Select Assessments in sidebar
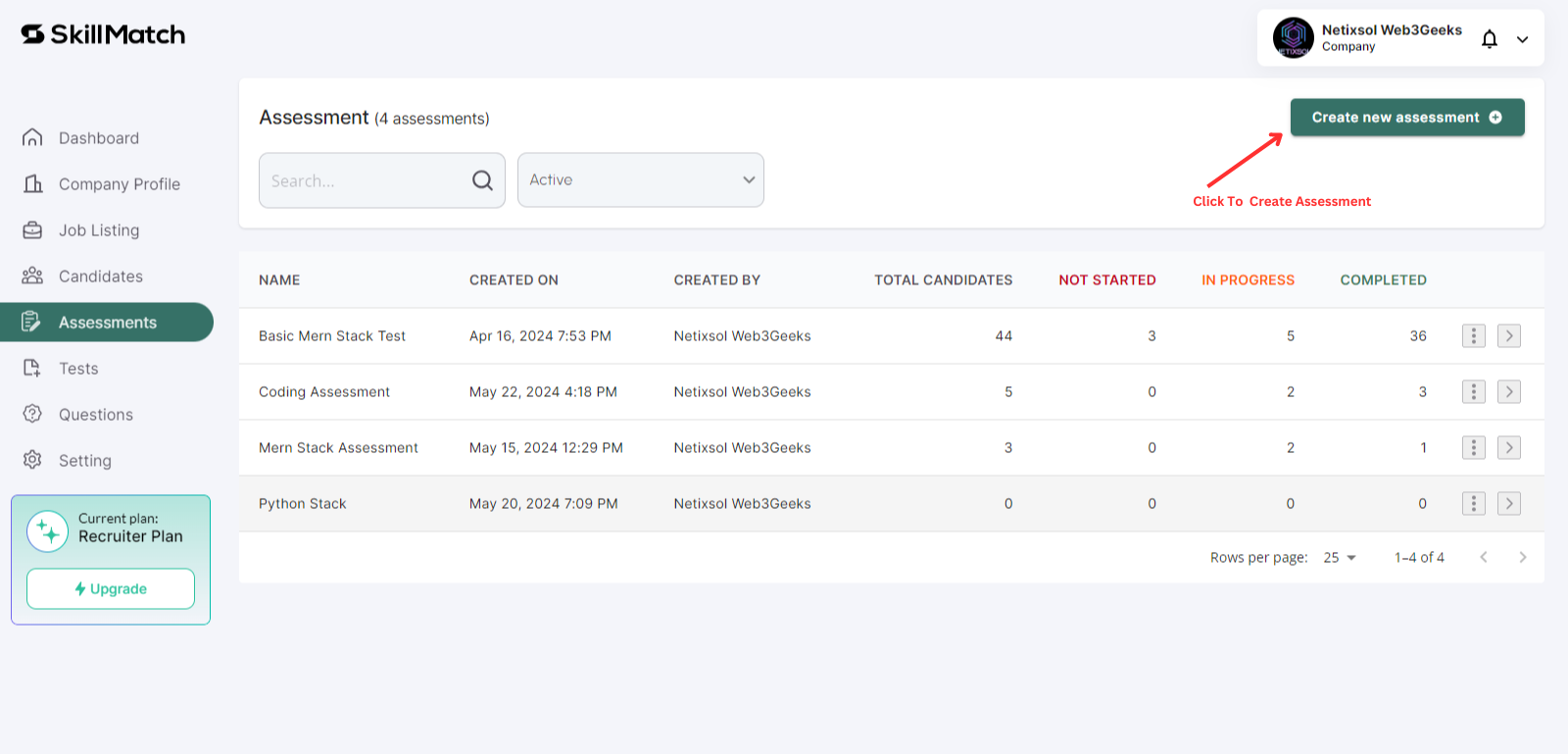The image size is (1568, 754). click(x=107, y=323)
